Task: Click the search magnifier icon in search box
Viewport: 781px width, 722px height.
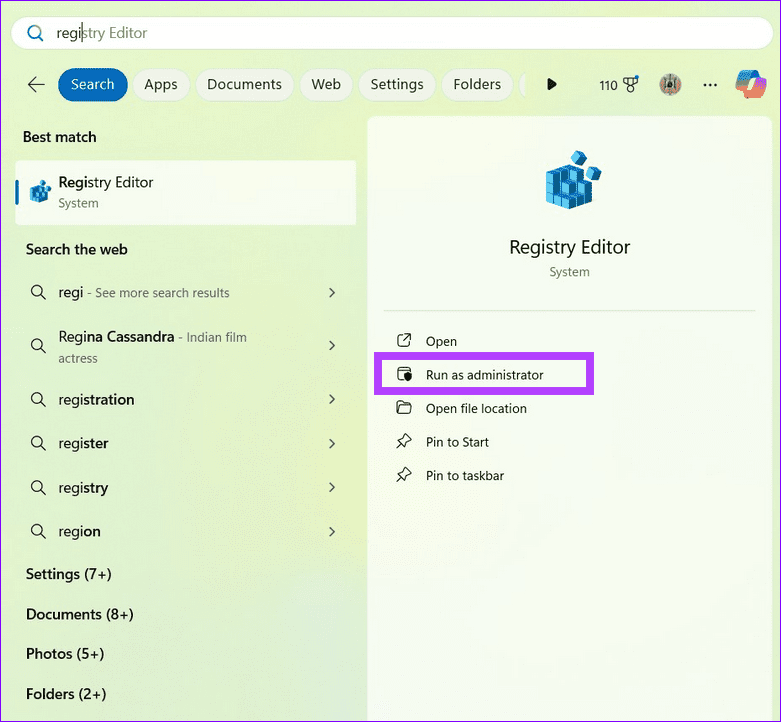Action: point(35,33)
